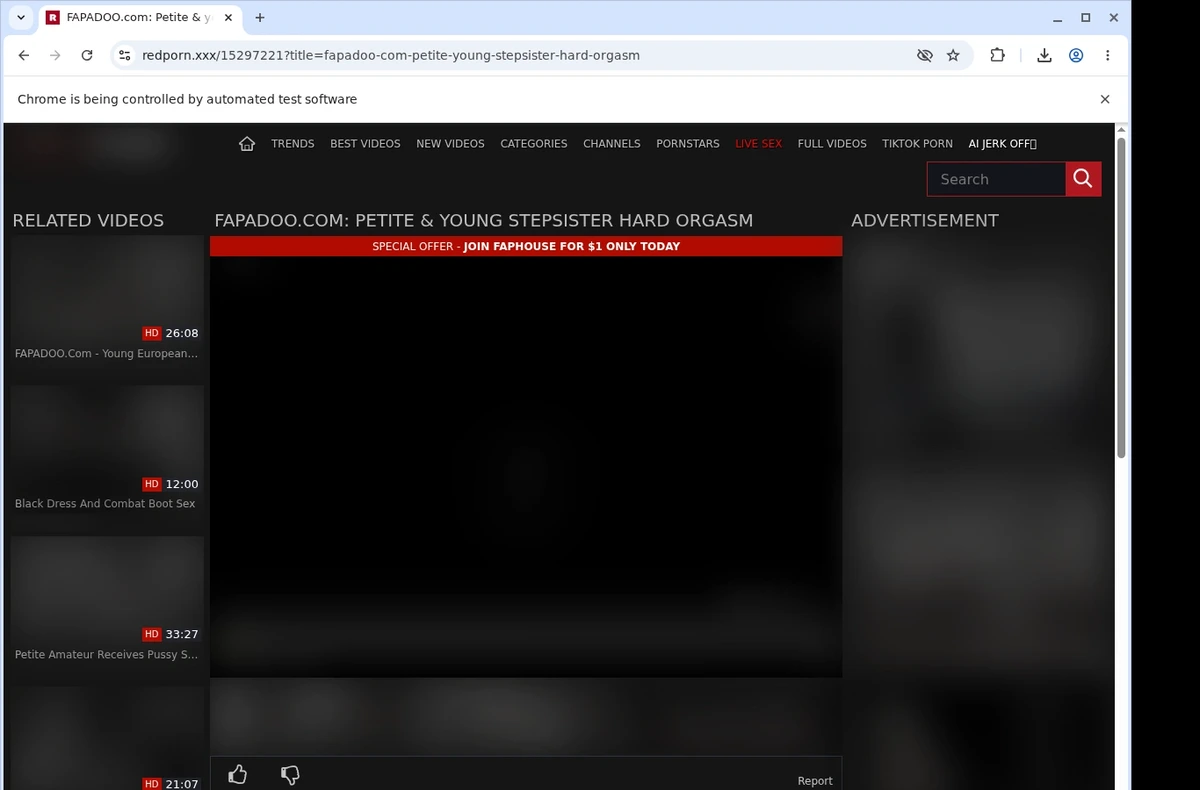Bookmark this page with the star icon
1200x790 pixels.
click(x=953, y=56)
